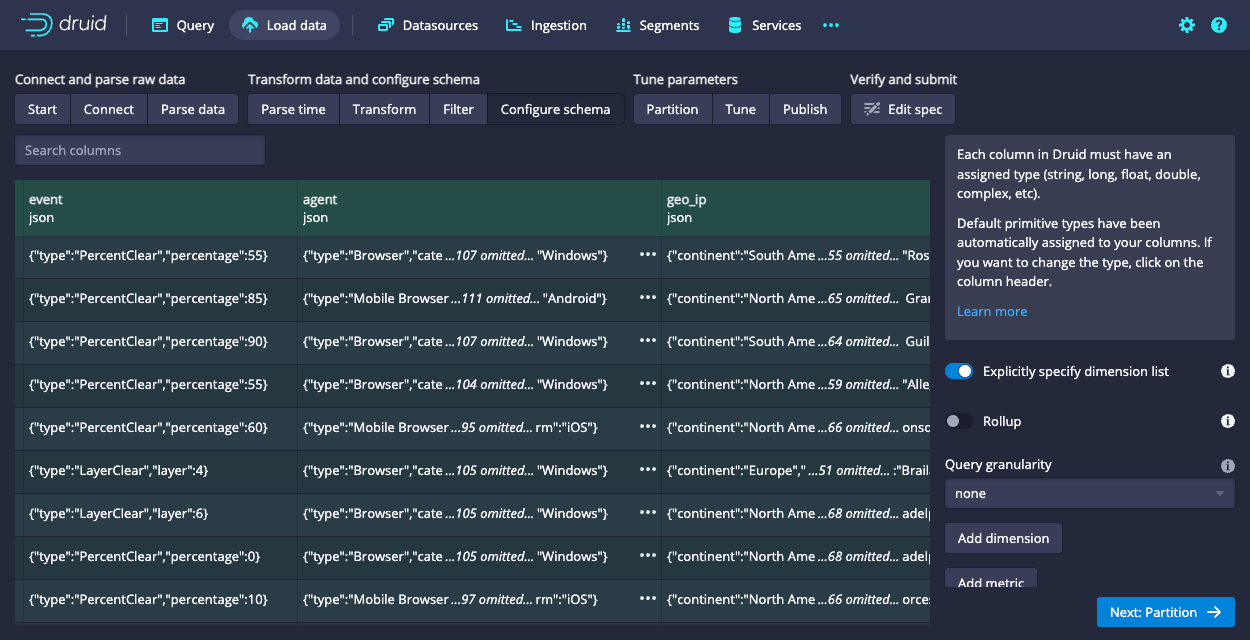Show info icon for Query granularity

pyautogui.click(x=1228, y=465)
